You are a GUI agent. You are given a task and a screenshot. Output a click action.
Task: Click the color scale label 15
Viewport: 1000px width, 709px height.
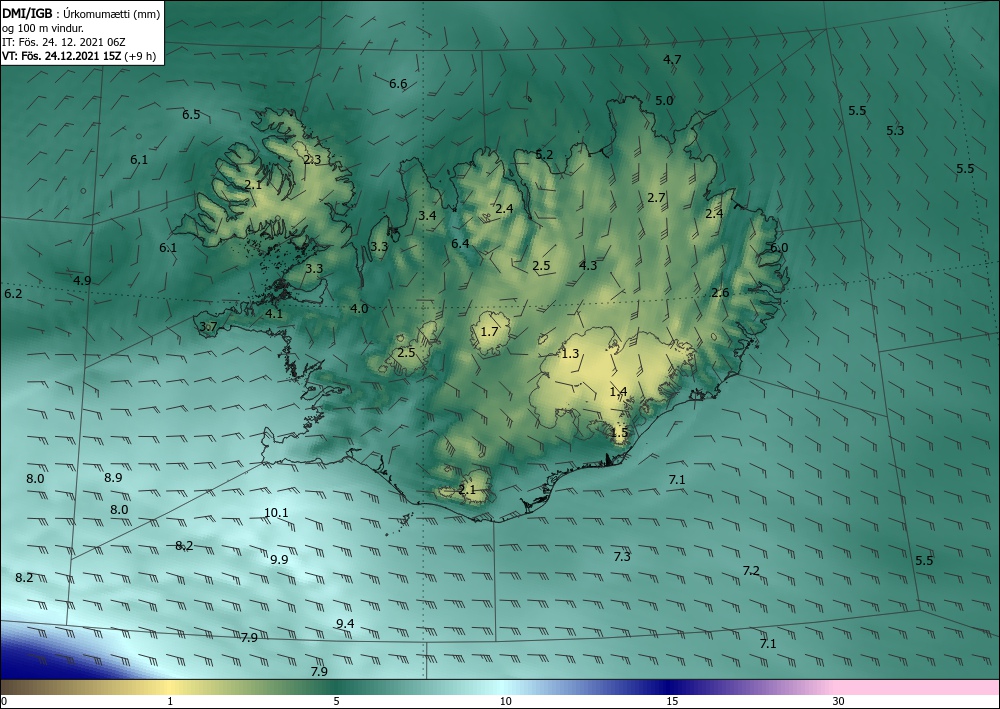pyautogui.click(x=672, y=702)
